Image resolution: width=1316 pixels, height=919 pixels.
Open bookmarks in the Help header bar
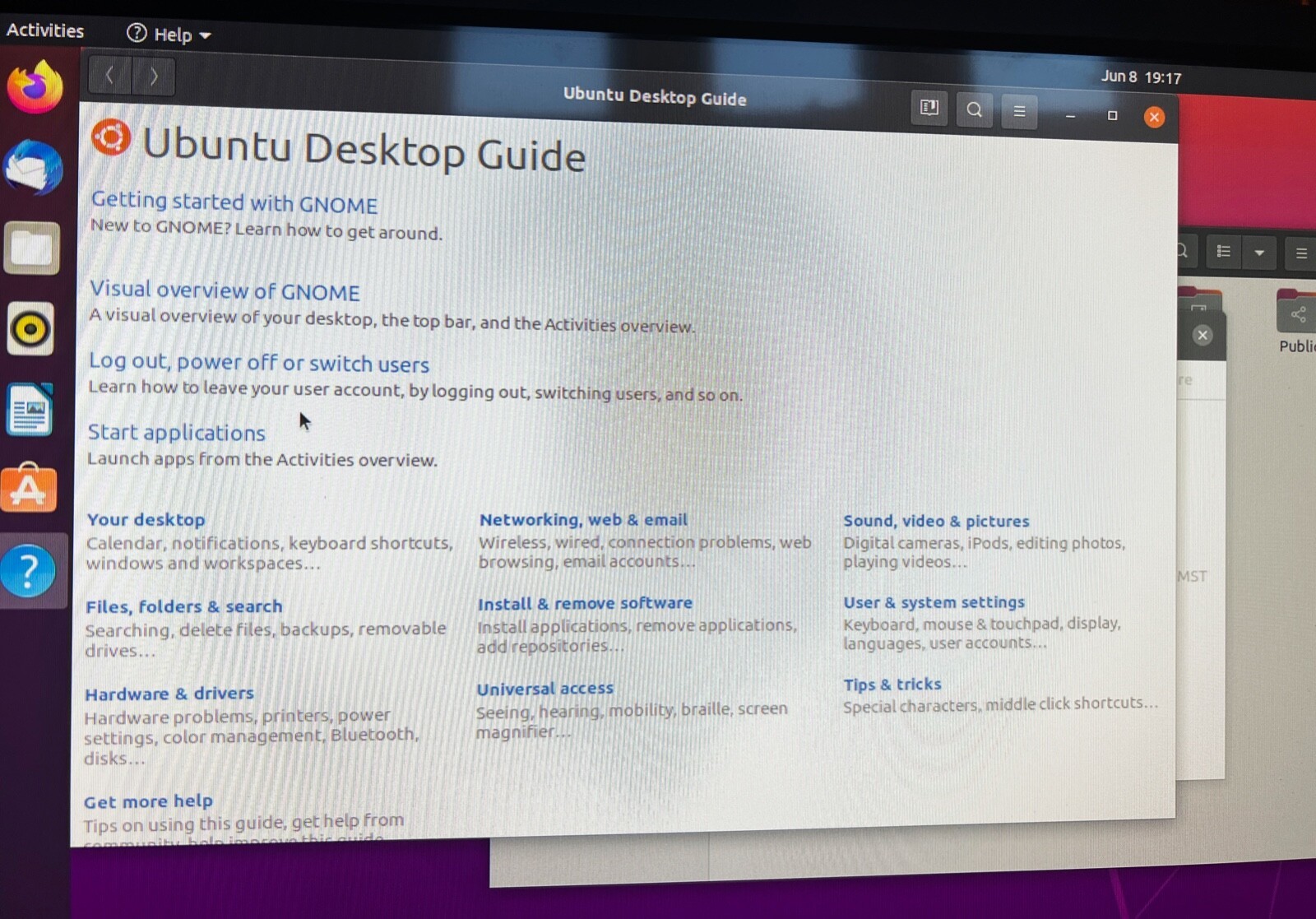[929, 108]
